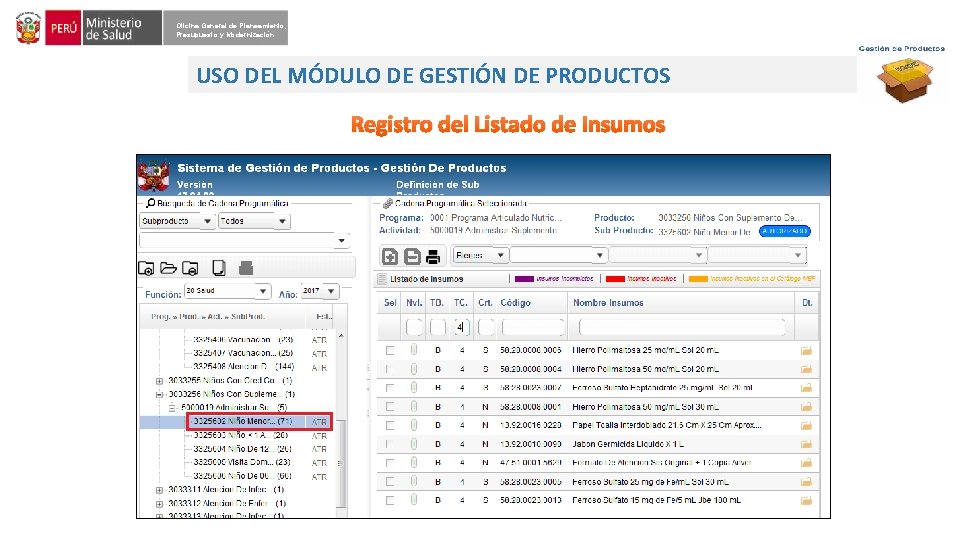Click the Crt. column header
Viewport: 960px width, 540px height.
(x=485, y=303)
